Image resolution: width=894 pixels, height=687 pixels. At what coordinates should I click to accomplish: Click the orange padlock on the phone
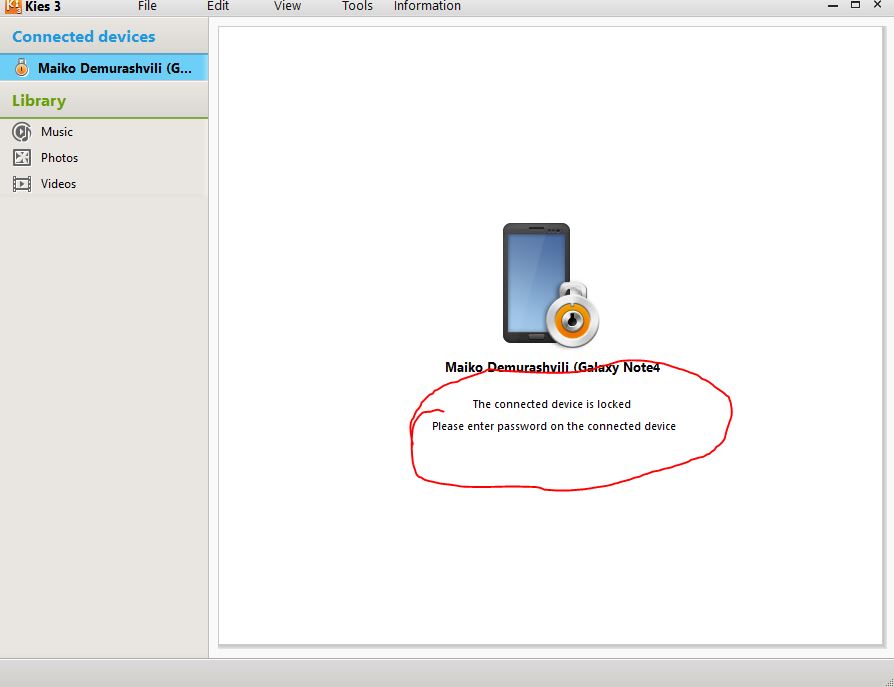572,315
